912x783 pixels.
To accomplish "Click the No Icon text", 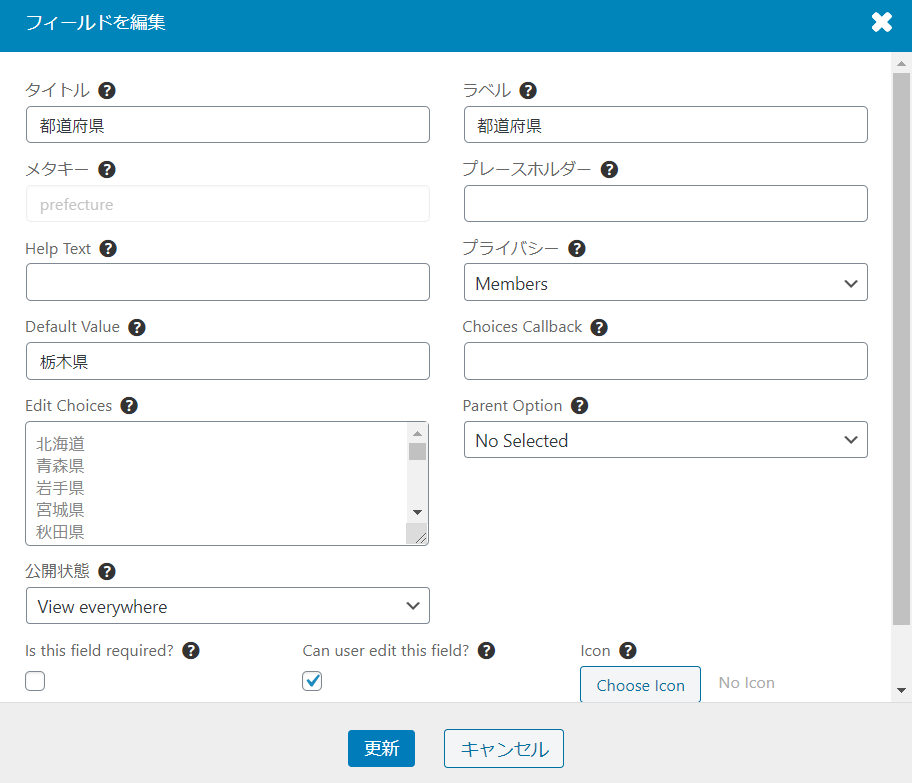I will pyautogui.click(x=747, y=683).
